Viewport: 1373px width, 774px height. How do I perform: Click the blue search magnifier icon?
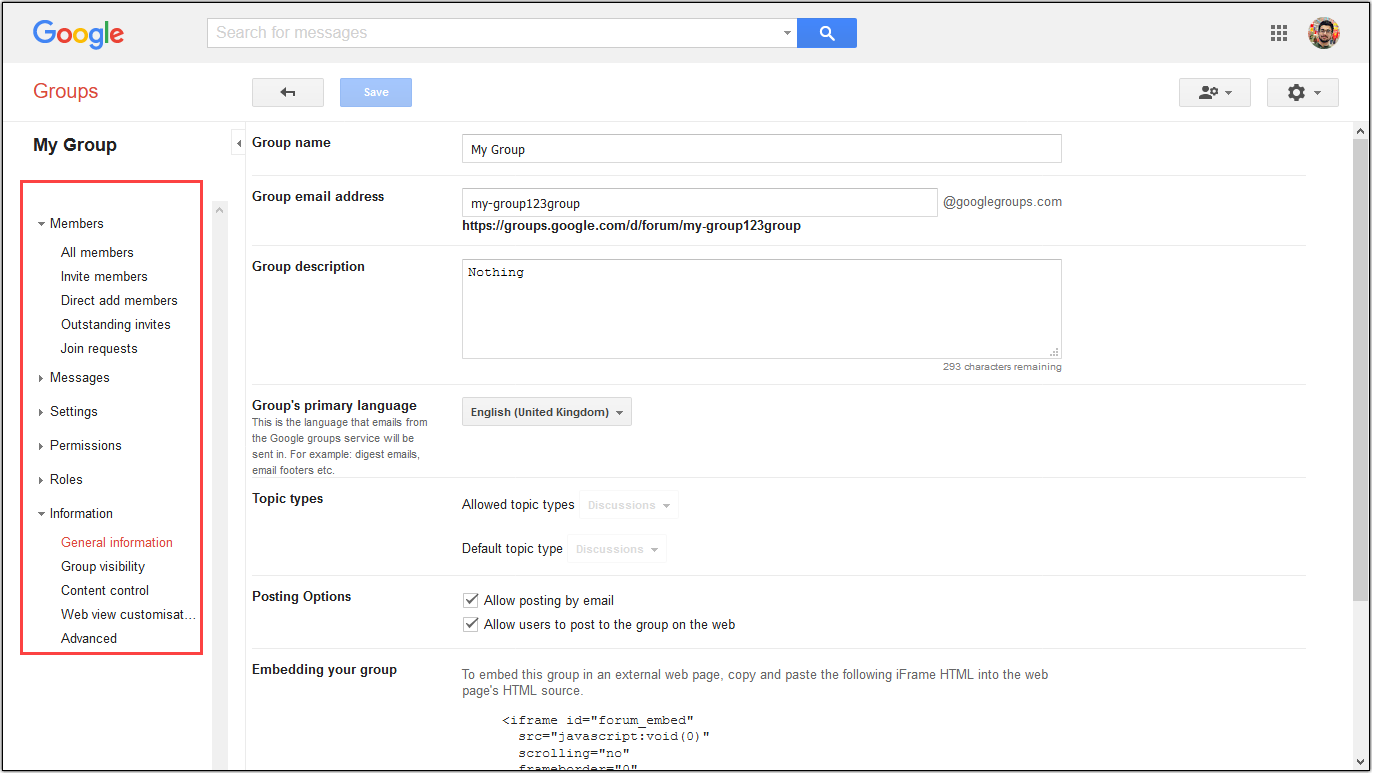(x=826, y=32)
